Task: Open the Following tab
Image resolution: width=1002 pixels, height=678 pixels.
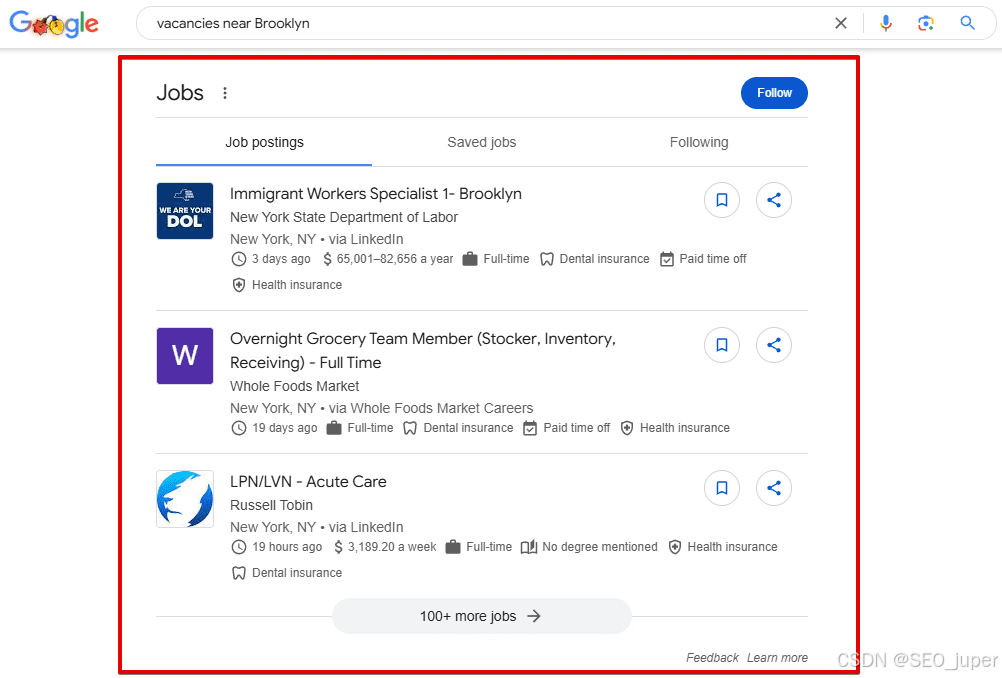Action: pos(698,143)
